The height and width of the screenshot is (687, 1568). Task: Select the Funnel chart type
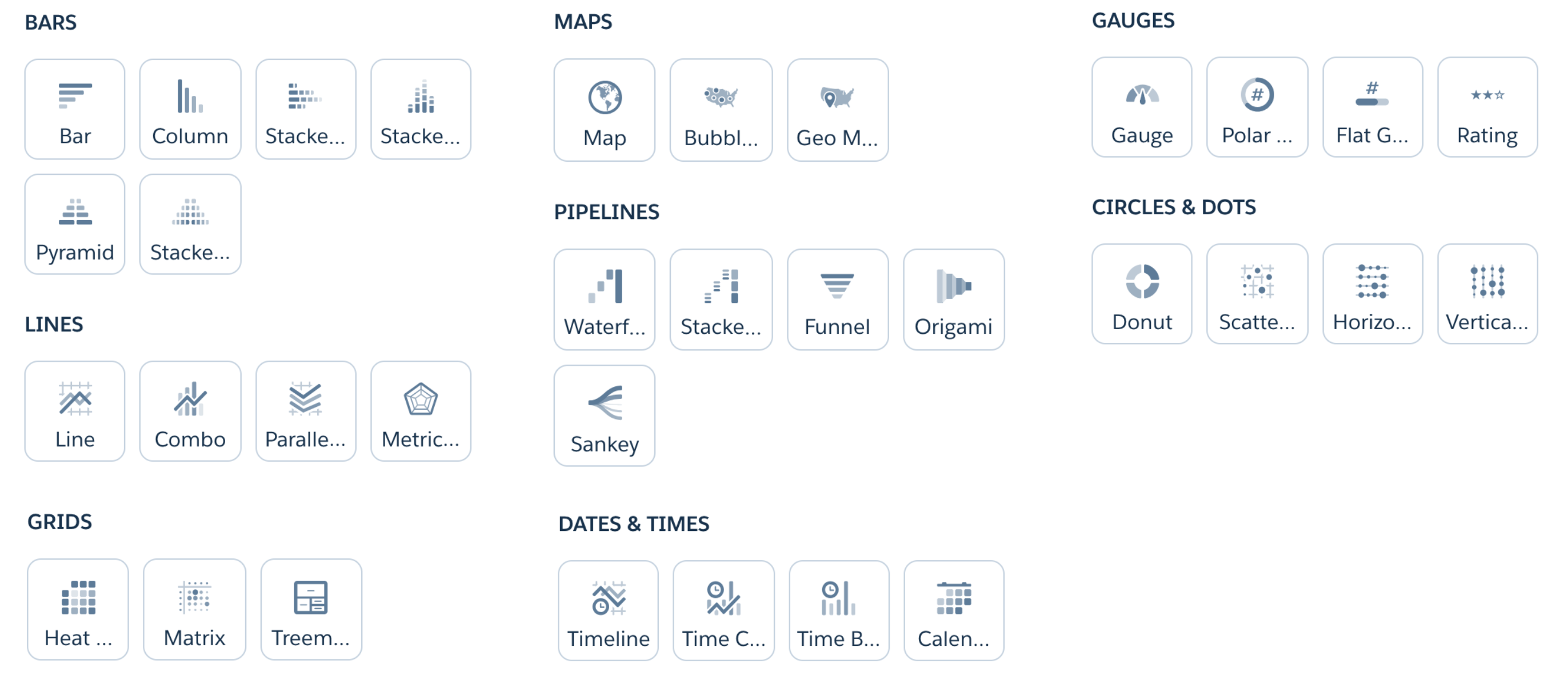point(837,299)
